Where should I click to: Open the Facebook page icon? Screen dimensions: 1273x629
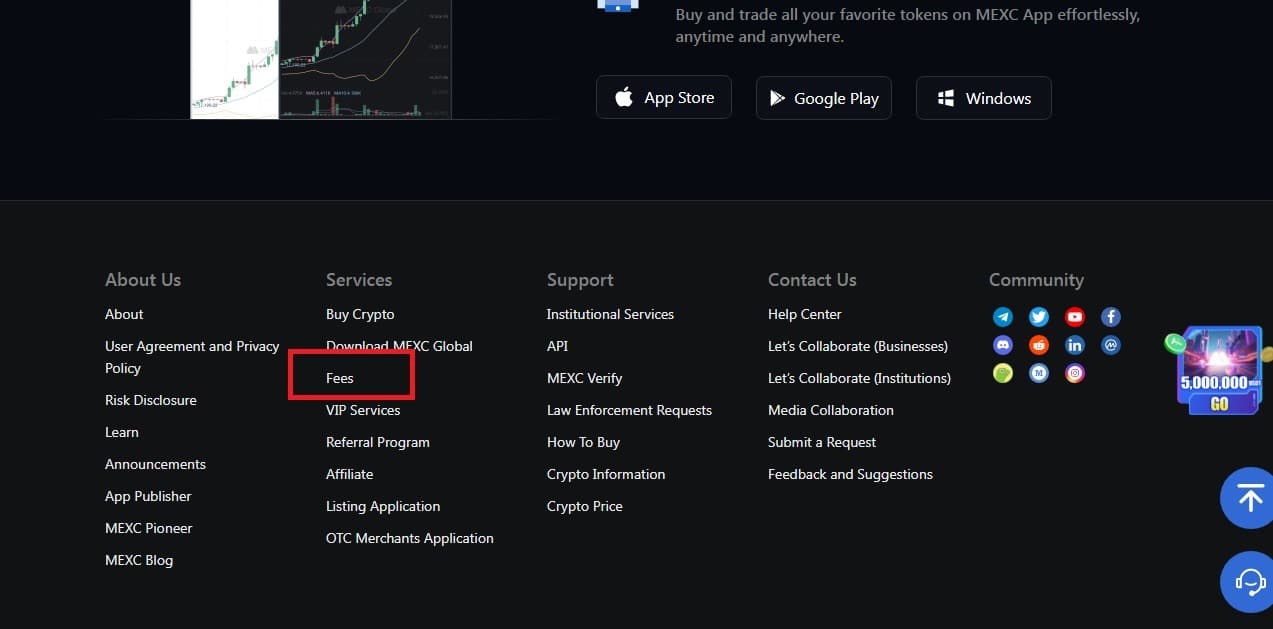tap(1111, 317)
